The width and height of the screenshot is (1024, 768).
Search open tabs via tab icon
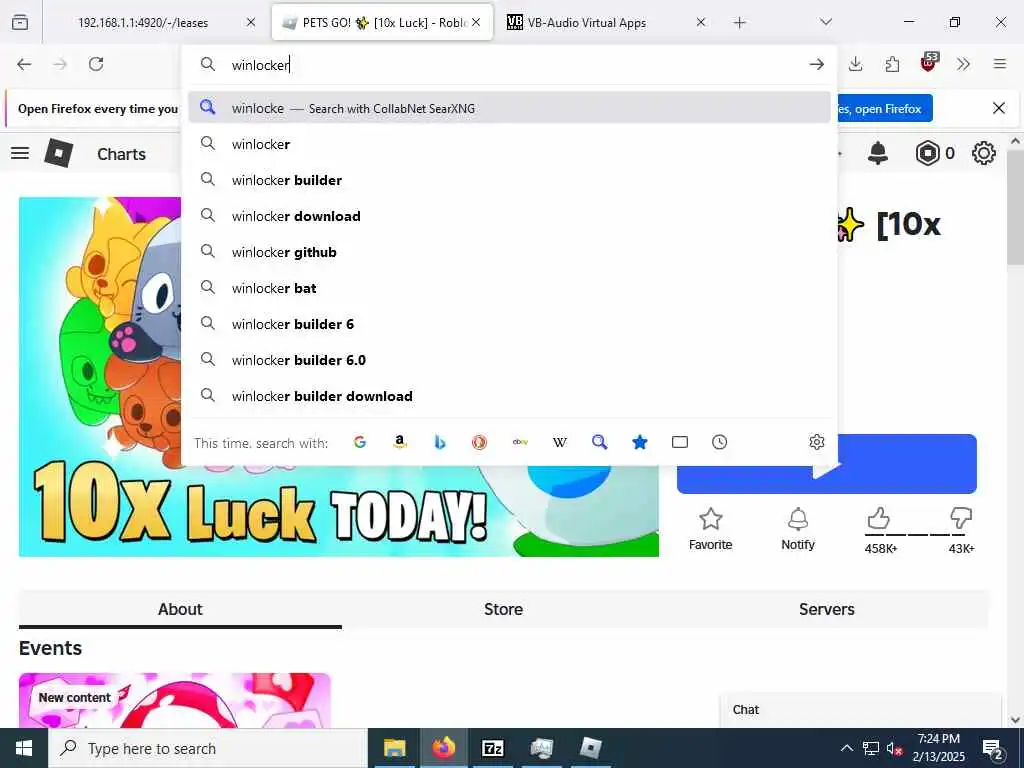pyautogui.click(x=680, y=442)
